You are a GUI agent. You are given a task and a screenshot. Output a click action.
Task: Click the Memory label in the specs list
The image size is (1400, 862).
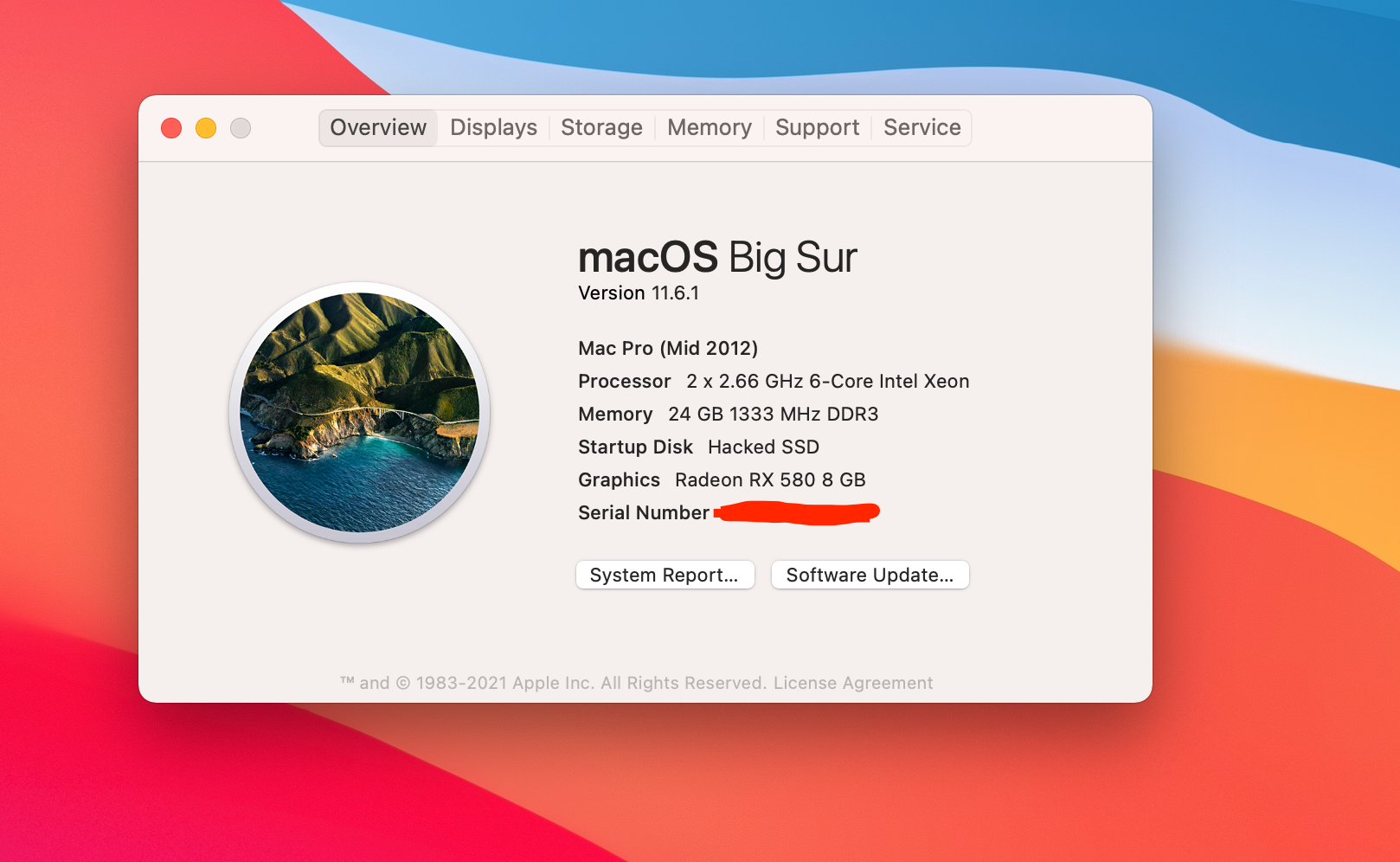pos(615,415)
